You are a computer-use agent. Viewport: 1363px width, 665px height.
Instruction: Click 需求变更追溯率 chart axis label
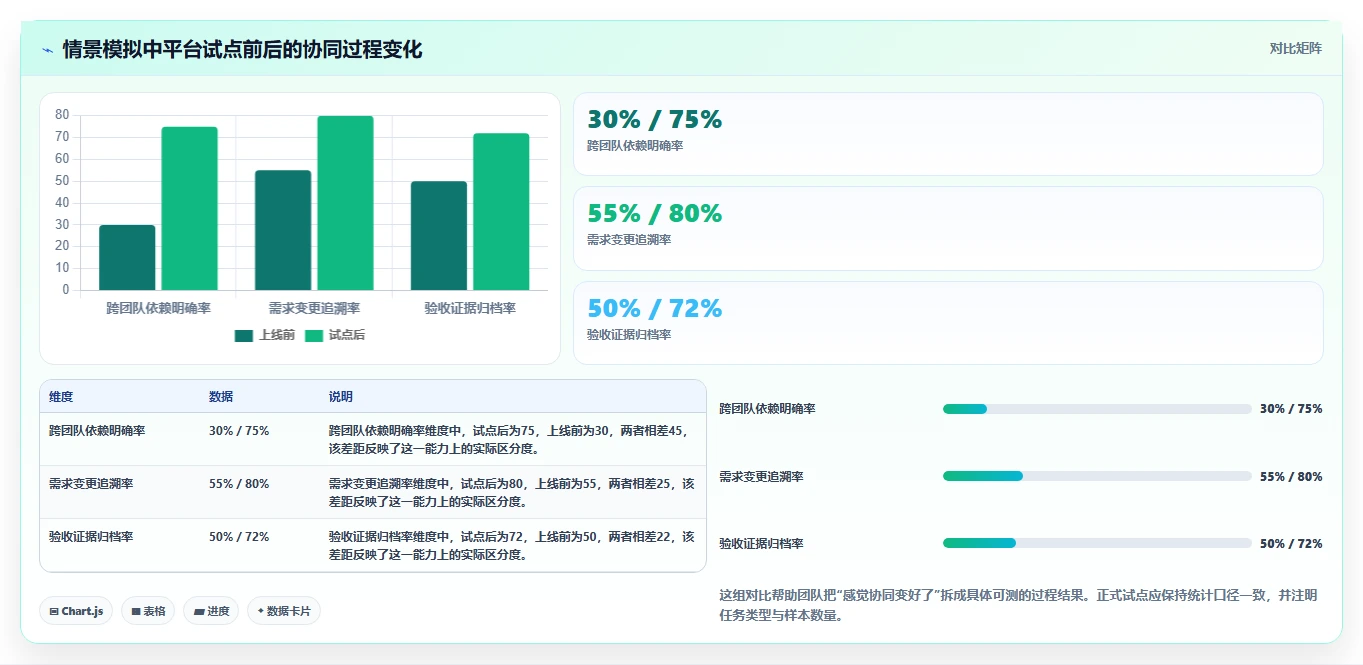click(x=314, y=308)
